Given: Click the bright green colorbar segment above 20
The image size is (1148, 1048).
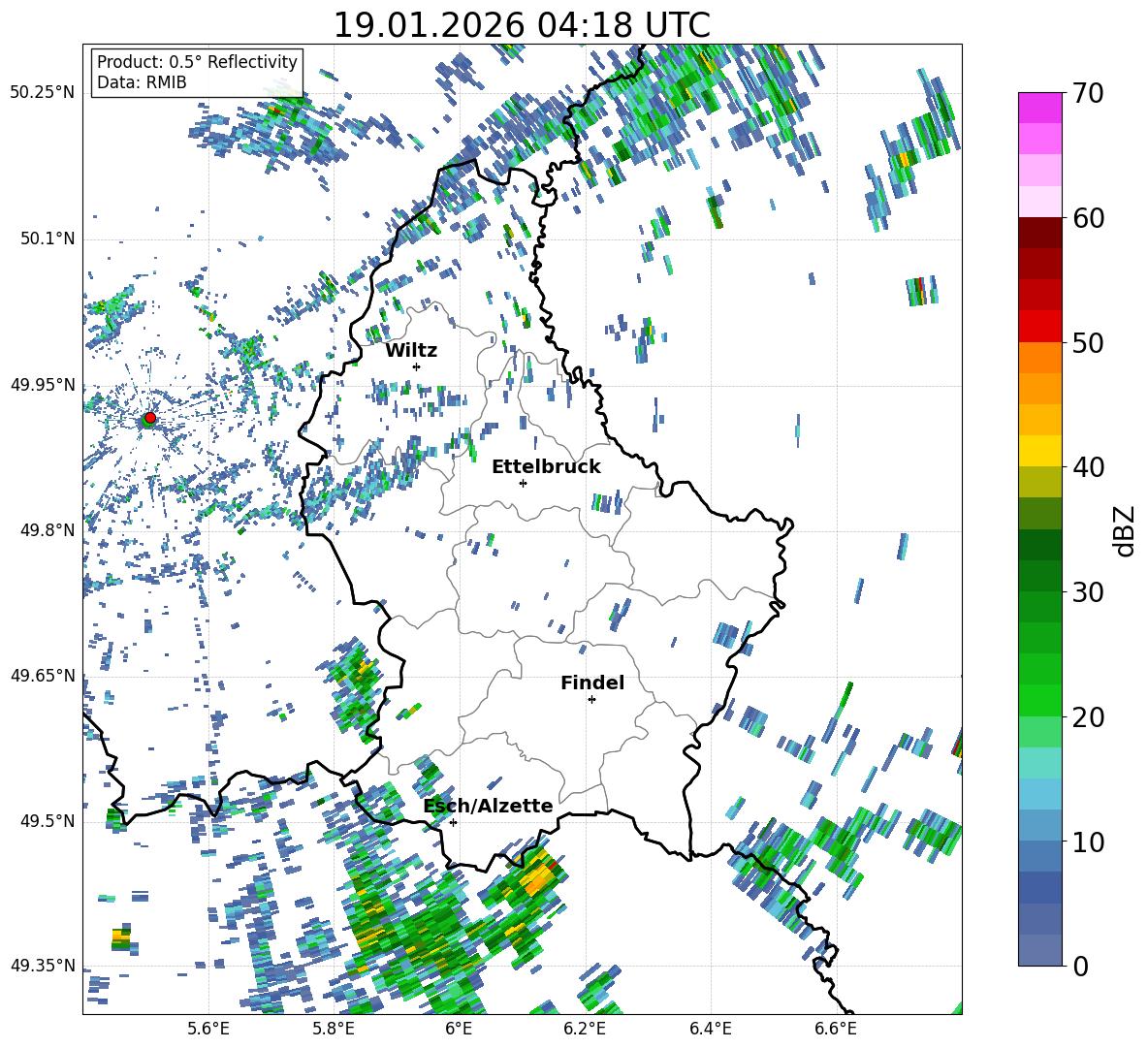Looking at the screenshot, I should [1039, 700].
